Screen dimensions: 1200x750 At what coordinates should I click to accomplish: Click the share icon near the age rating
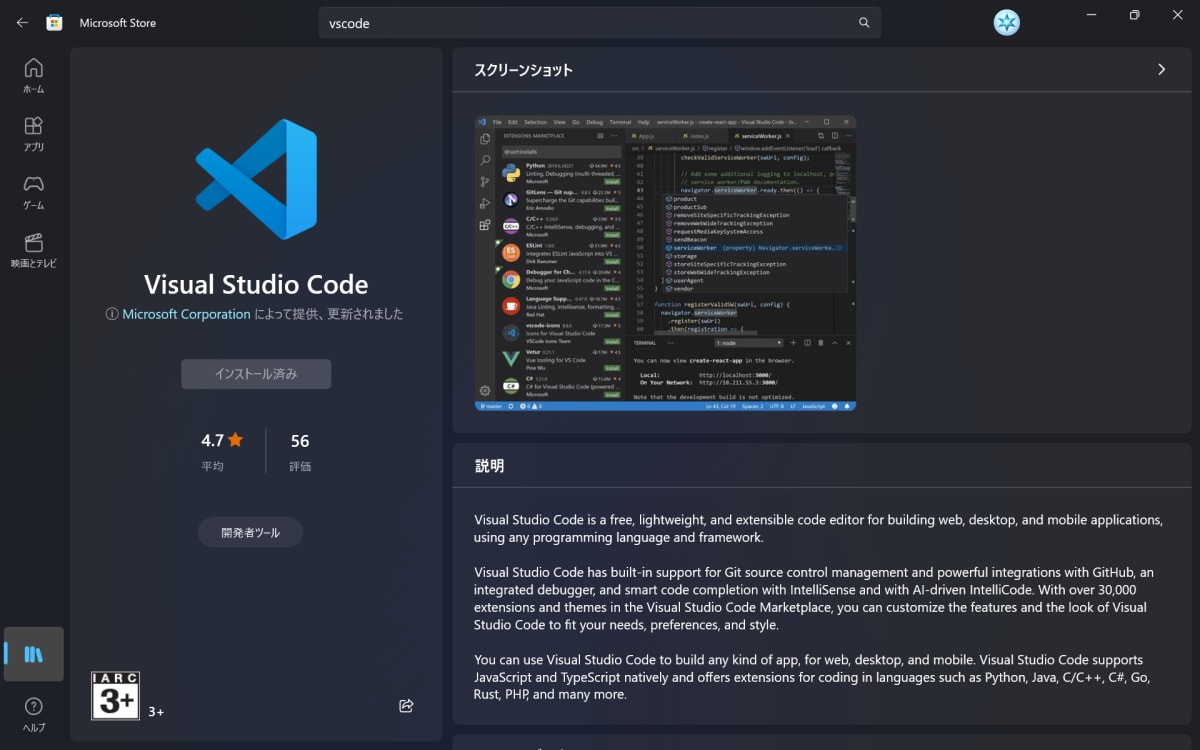tap(406, 705)
